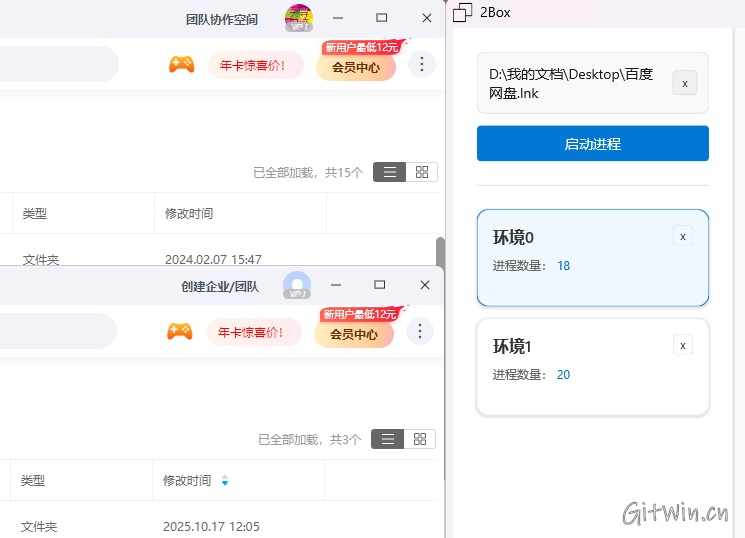Open 团队协作空间 in the upper title bar
Image resolution: width=745 pixels, height=538 pixels.
point(221,19)
